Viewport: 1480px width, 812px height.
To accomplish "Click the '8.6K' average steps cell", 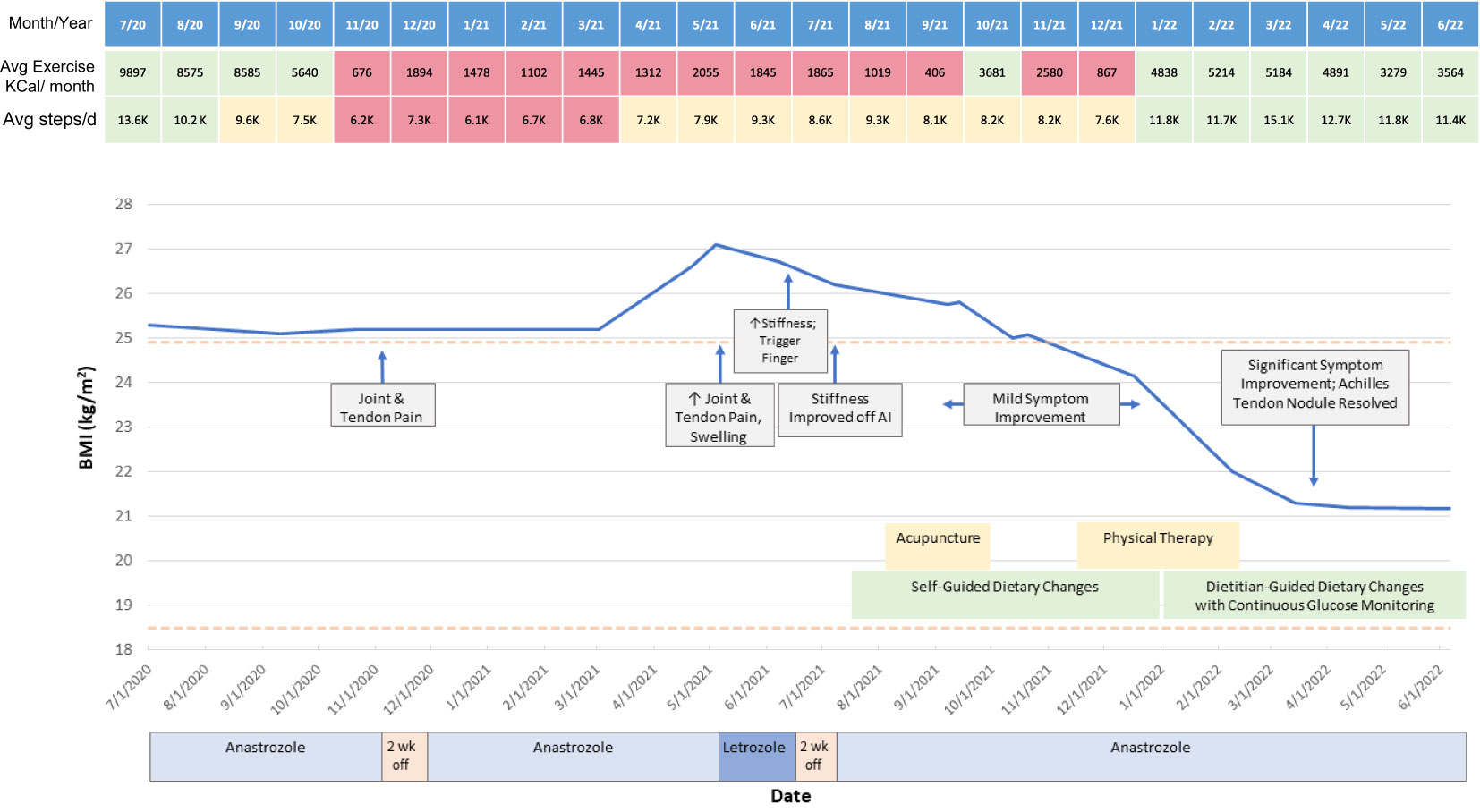I will click(820, 120).
